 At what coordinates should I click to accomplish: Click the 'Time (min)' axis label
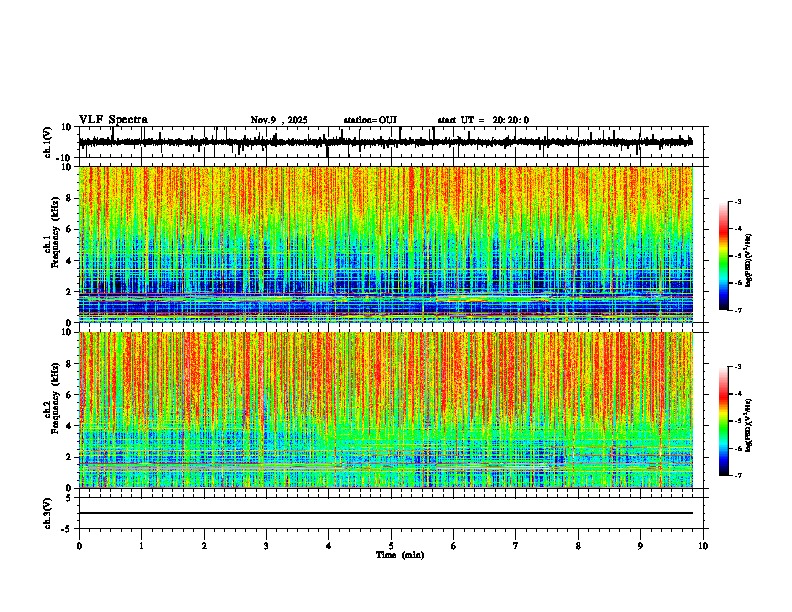coord(400,555)
